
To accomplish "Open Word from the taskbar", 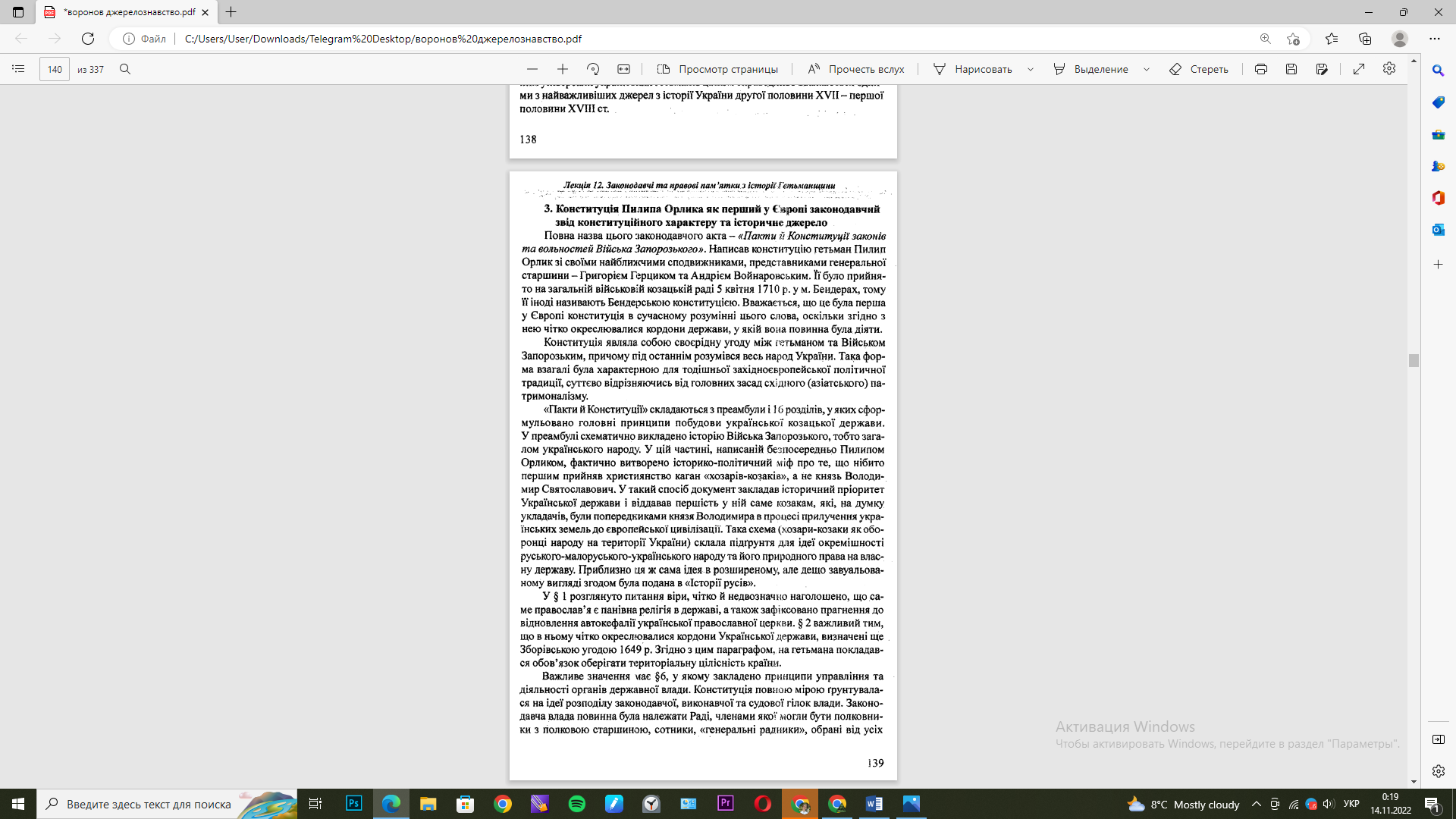I will click(x=874, y=804).
